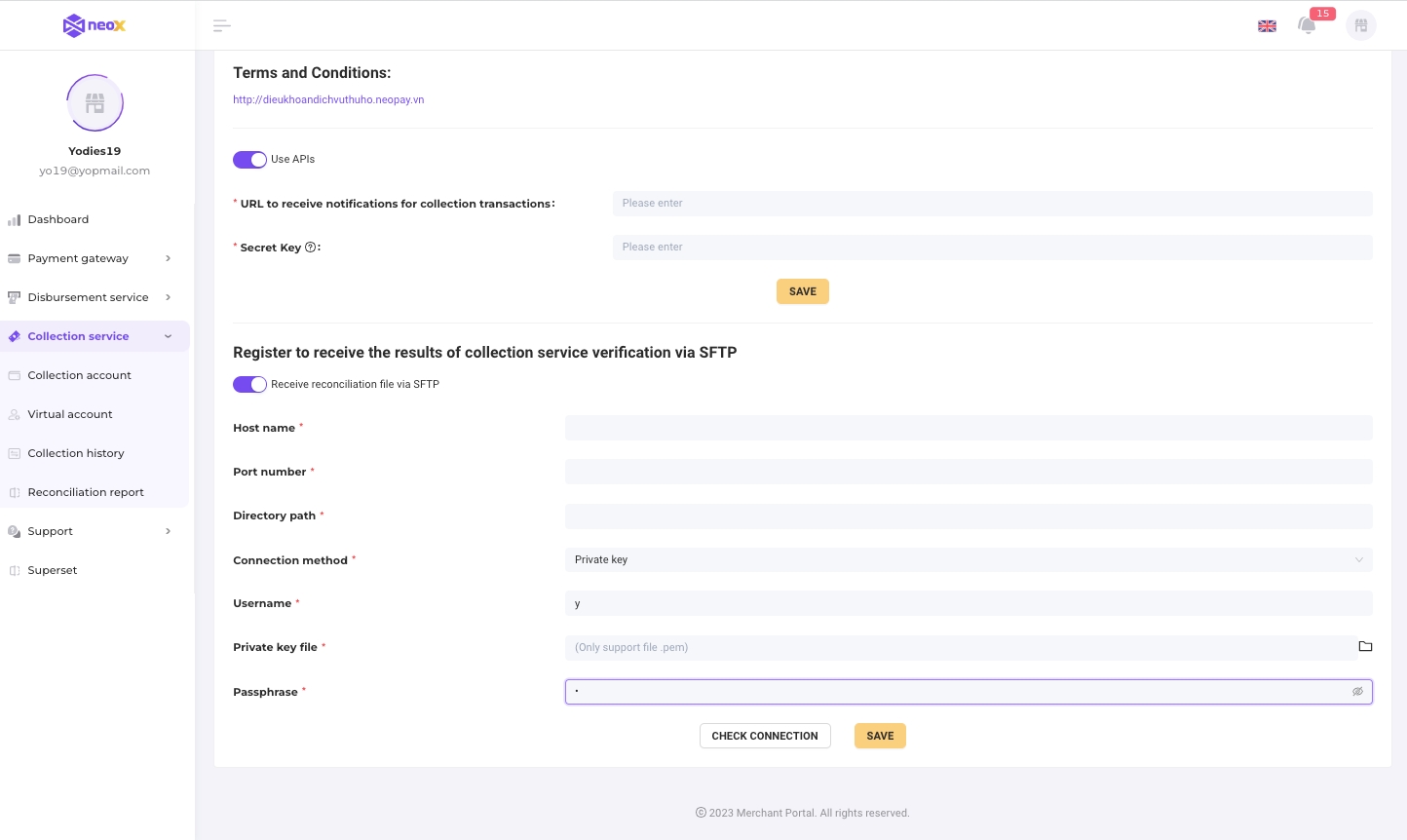The image size is (1407, 840).
Task: Open Reconciliation report in sidebar
Action: pyautogui.click(x=86, y=492)
